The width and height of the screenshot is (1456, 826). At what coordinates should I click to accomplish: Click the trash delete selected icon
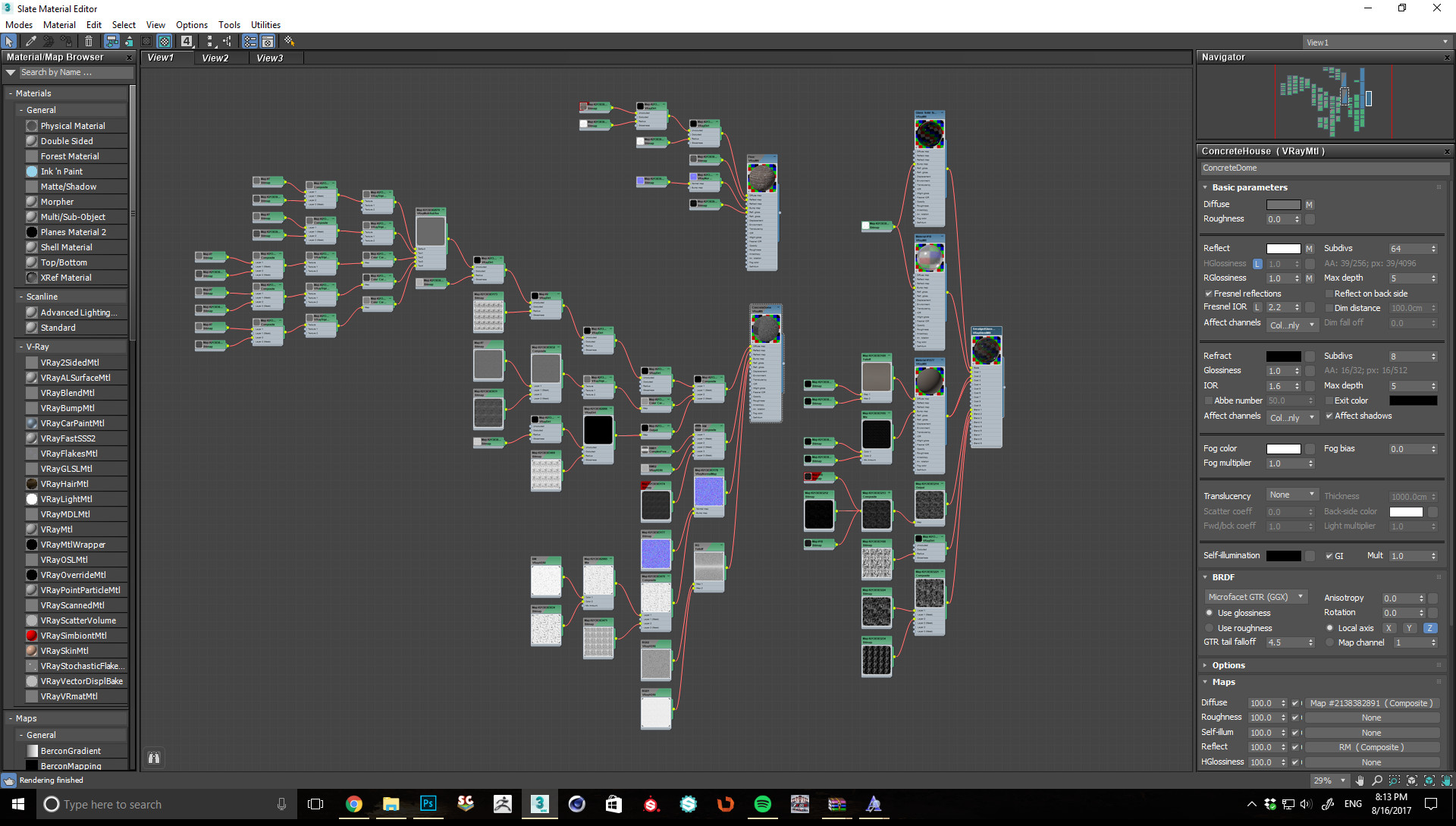click(x=89, y=41)
